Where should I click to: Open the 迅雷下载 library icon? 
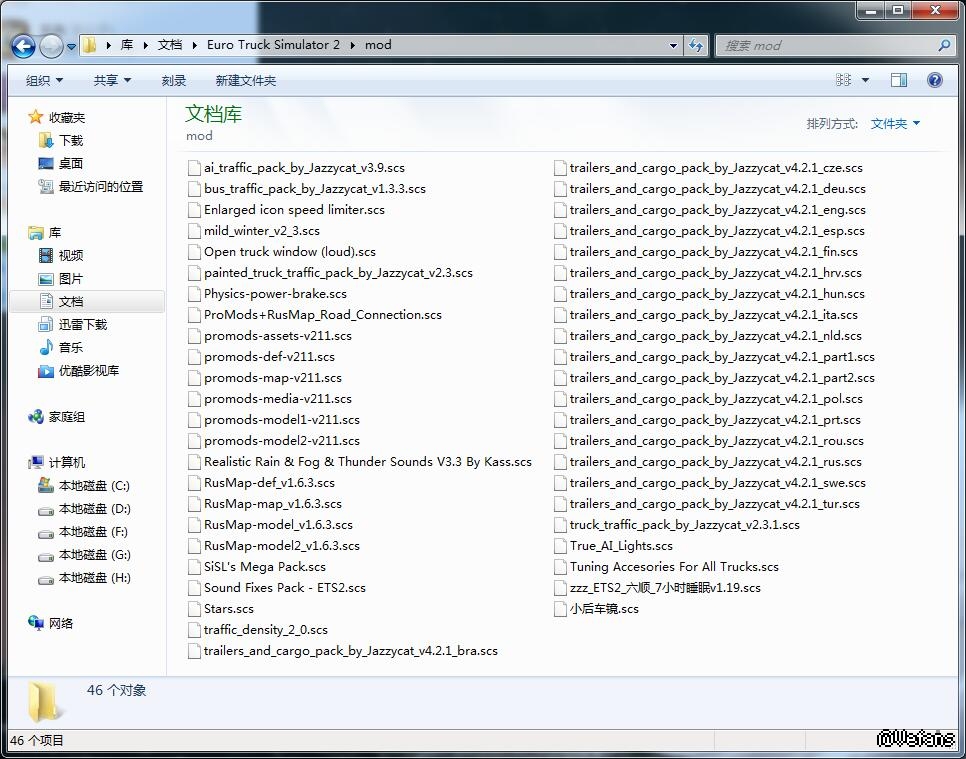46,324
